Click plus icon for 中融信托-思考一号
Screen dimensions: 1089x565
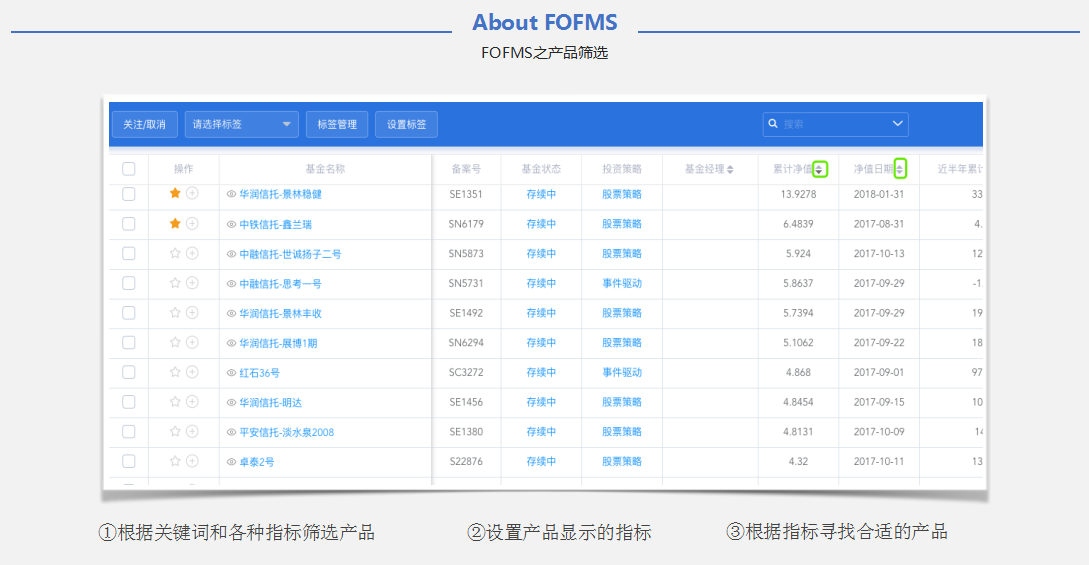pyautogui.click(x=192, y=282)
